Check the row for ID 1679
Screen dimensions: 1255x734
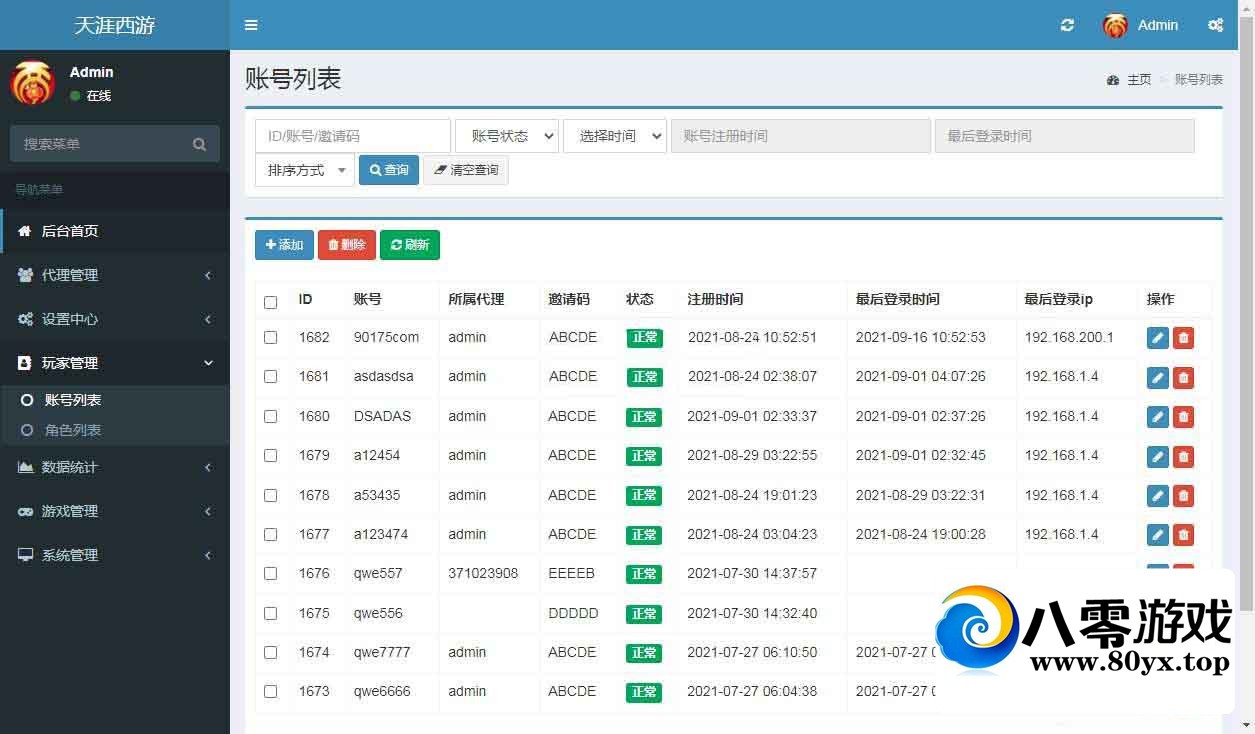(x=270, y=456)
